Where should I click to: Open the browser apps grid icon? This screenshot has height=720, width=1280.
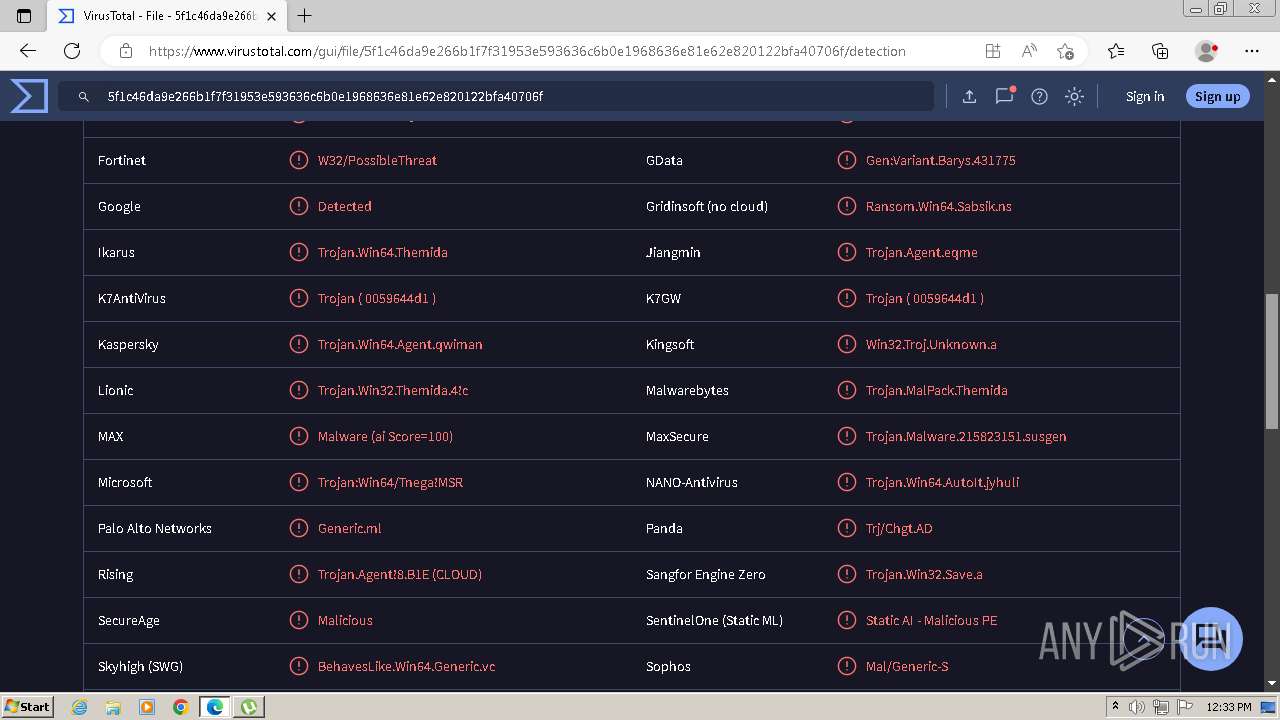coord(992,51)
